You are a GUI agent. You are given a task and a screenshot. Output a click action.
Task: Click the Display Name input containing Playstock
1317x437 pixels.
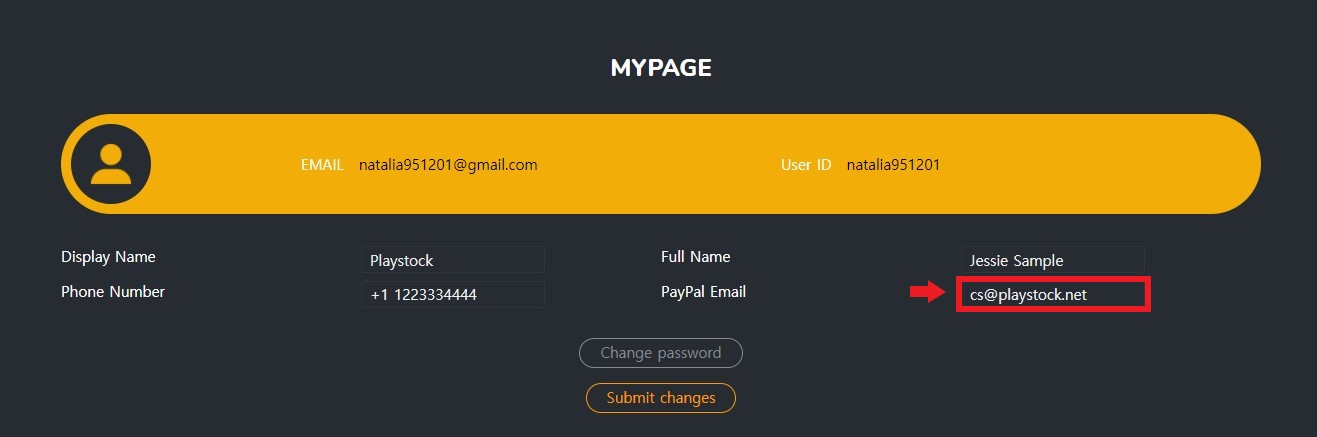click(x=453, y=260)
